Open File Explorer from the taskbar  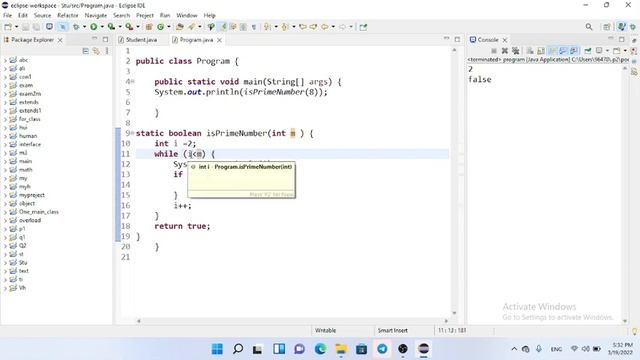(341, 349)
